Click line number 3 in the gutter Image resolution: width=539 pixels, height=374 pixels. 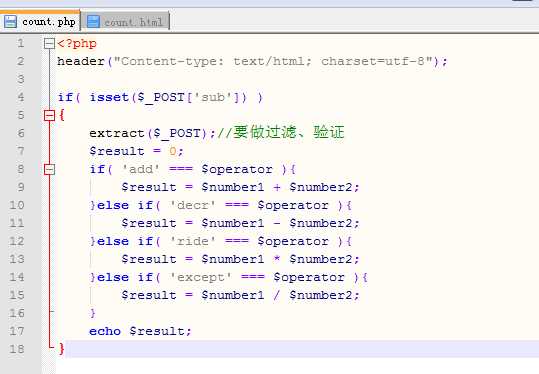pos(21,79)
